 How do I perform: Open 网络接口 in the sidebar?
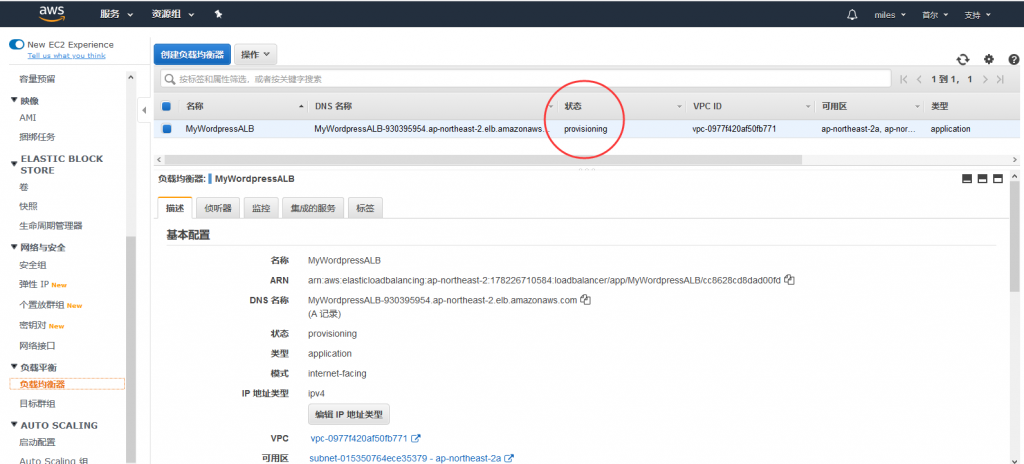coord(37,345)
